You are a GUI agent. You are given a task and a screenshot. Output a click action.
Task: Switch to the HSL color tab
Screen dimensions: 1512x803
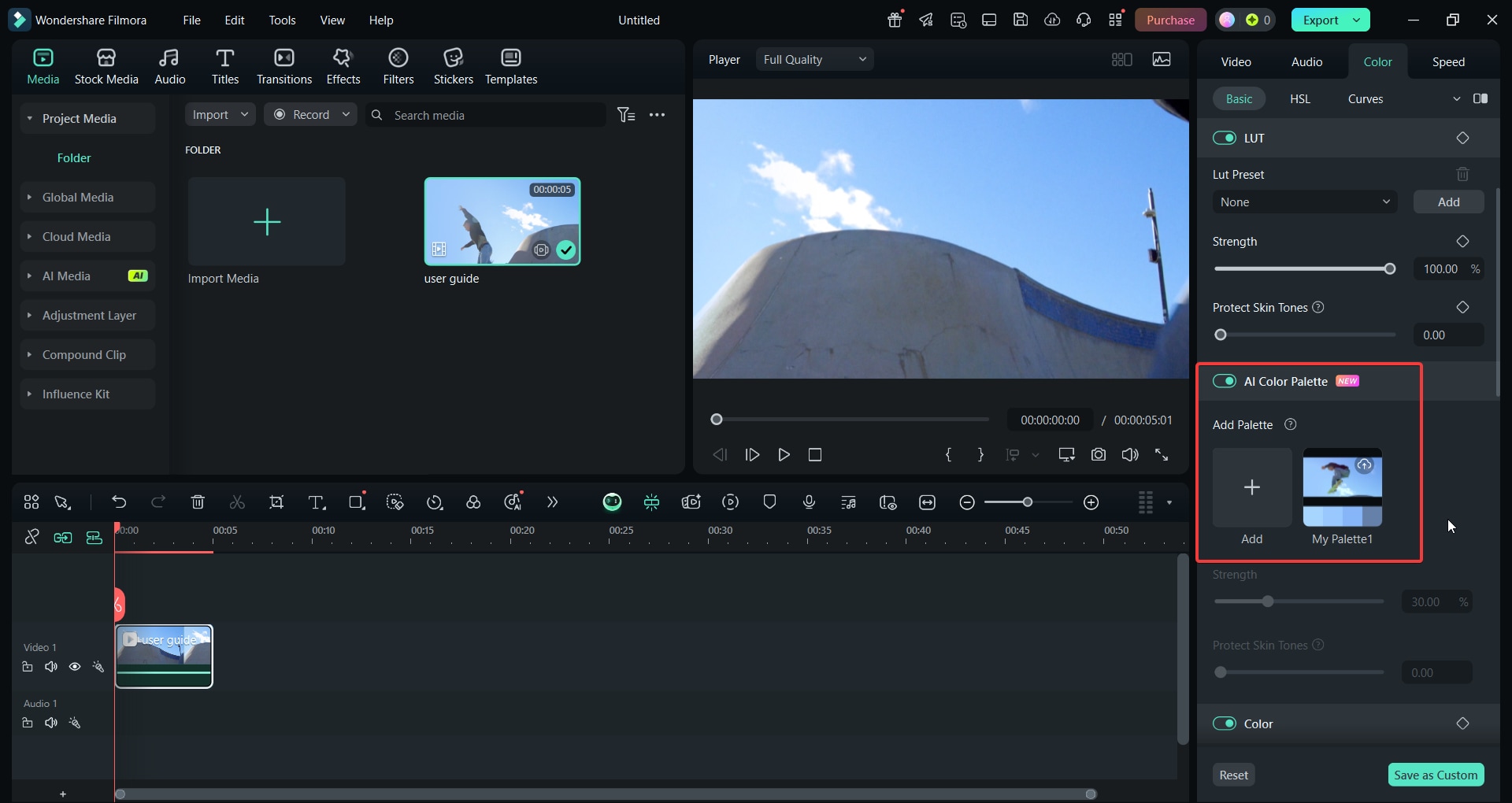click(x=1300, y=98)
